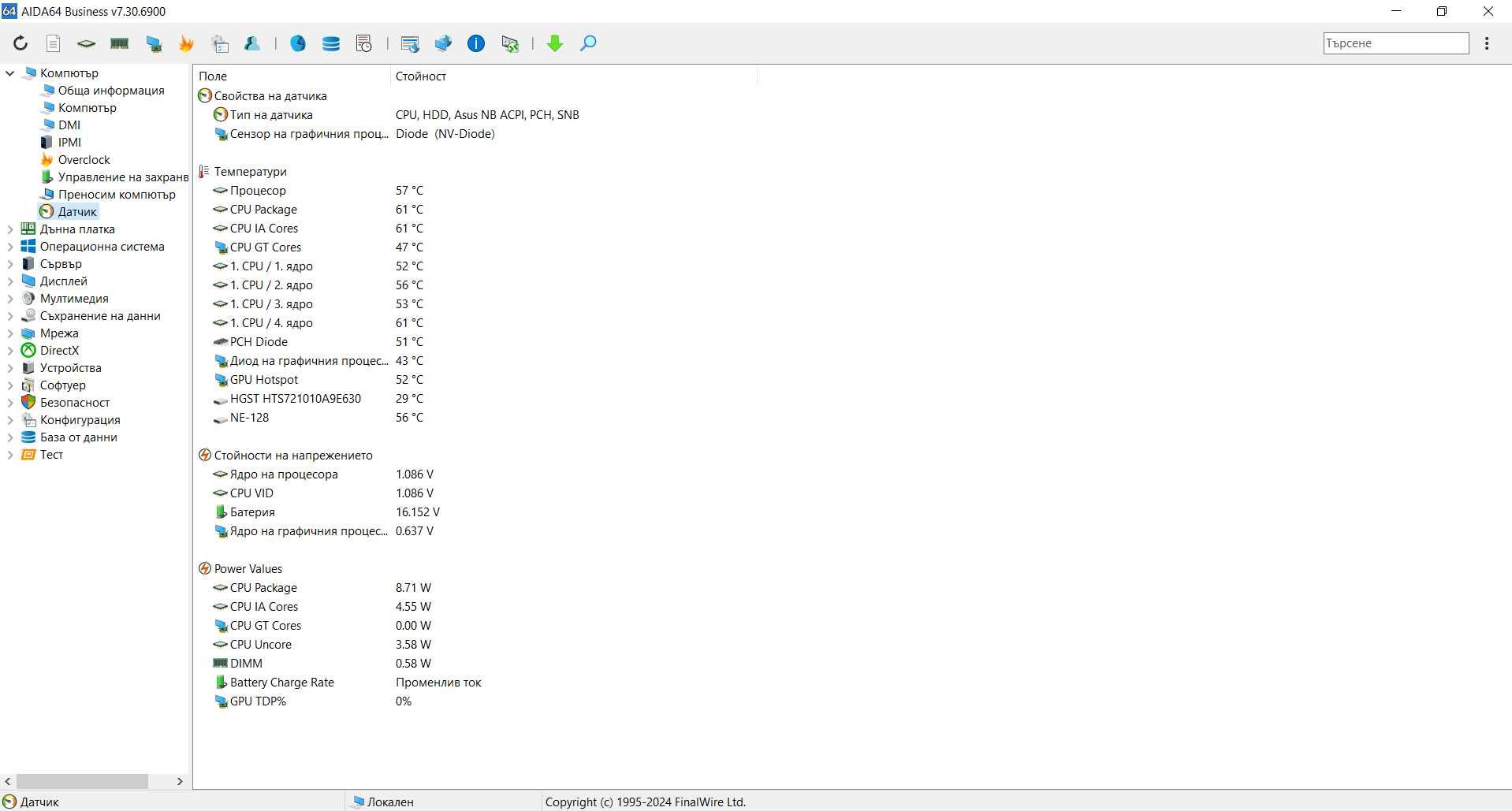Click right arrow of tree scrollbar

coord(180,781)
